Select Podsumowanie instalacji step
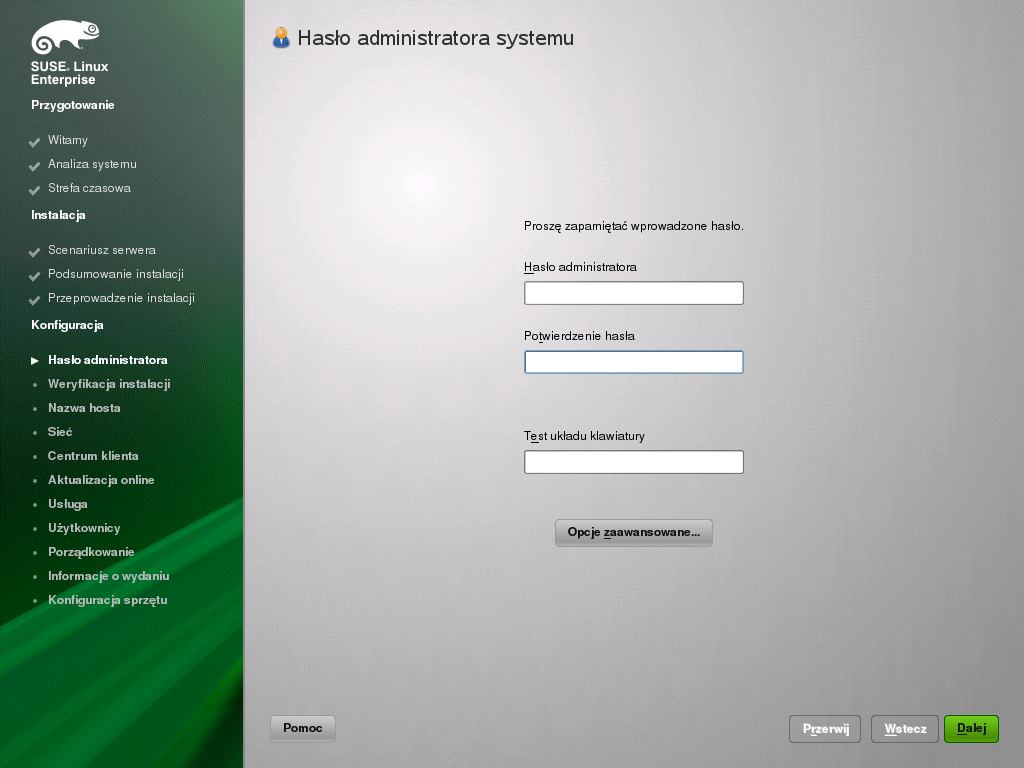This screenshot has width=1024, height=768. point(116,274)
